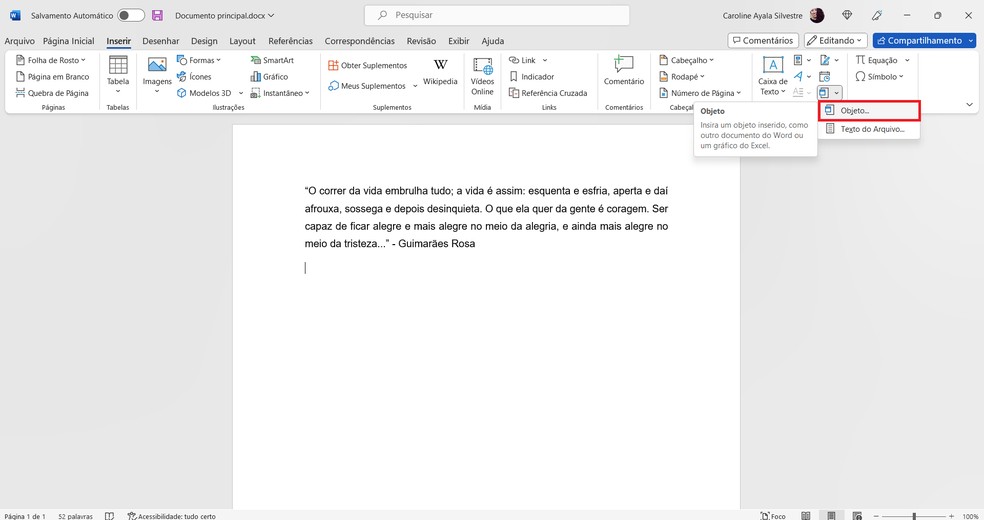Click the Compartilhamento share button
The width and height of the screenshot is (984, 520).
924,40
